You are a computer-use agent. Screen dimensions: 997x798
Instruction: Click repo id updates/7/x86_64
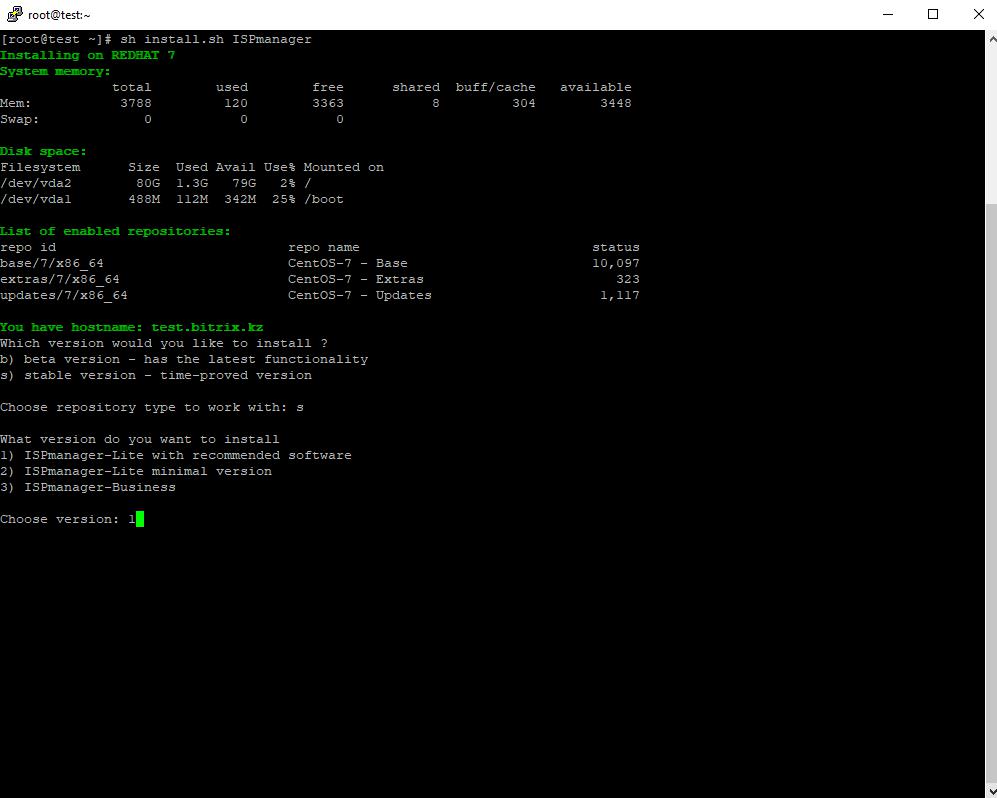click(x=64, y=295)
